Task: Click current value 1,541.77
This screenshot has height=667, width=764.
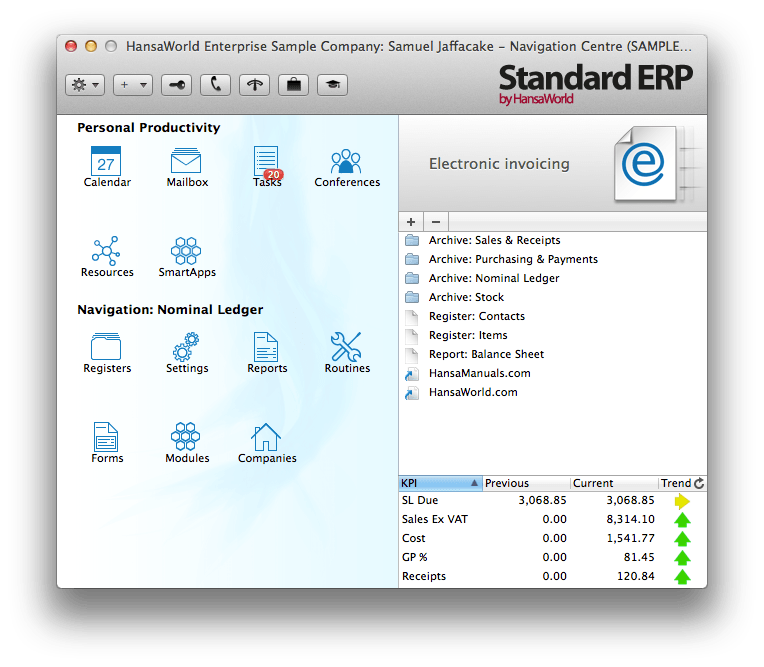Action: tap(630, 538)
